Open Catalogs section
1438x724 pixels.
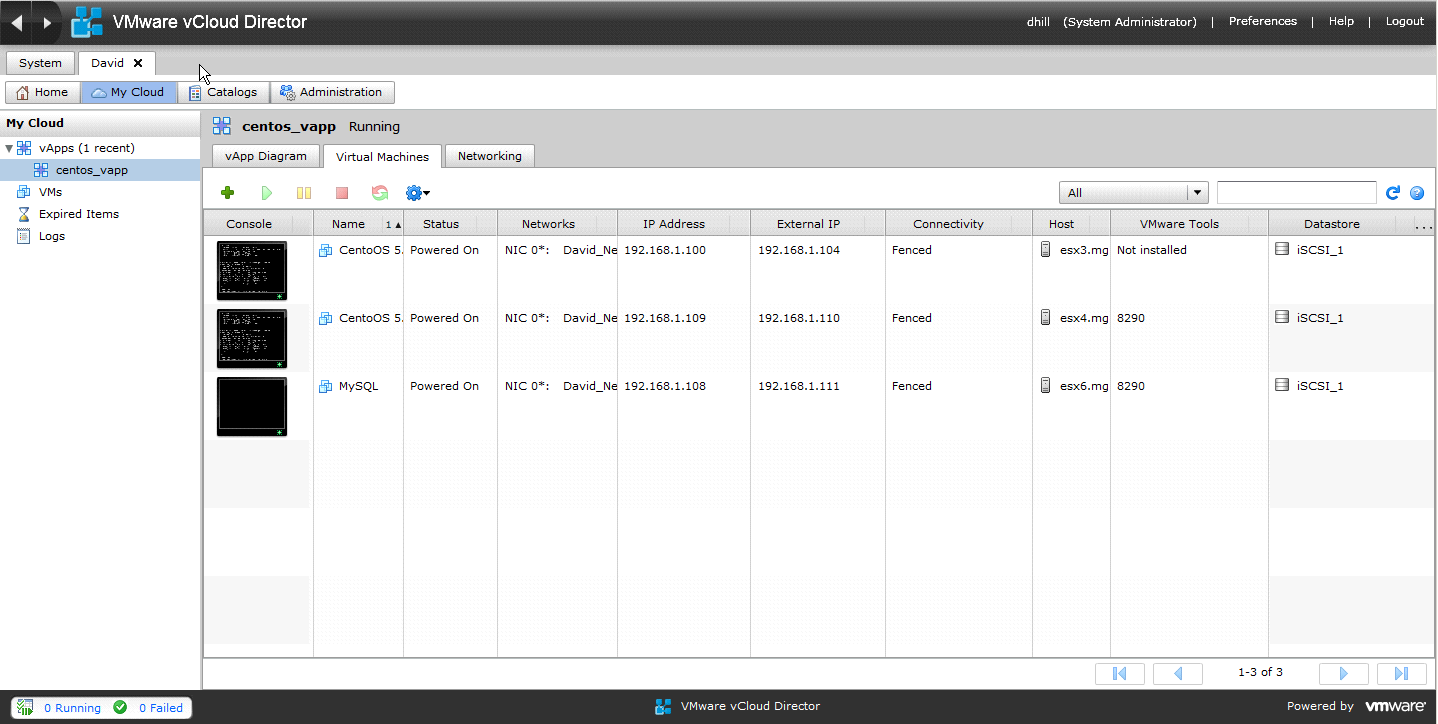click(x=224, y=92)
